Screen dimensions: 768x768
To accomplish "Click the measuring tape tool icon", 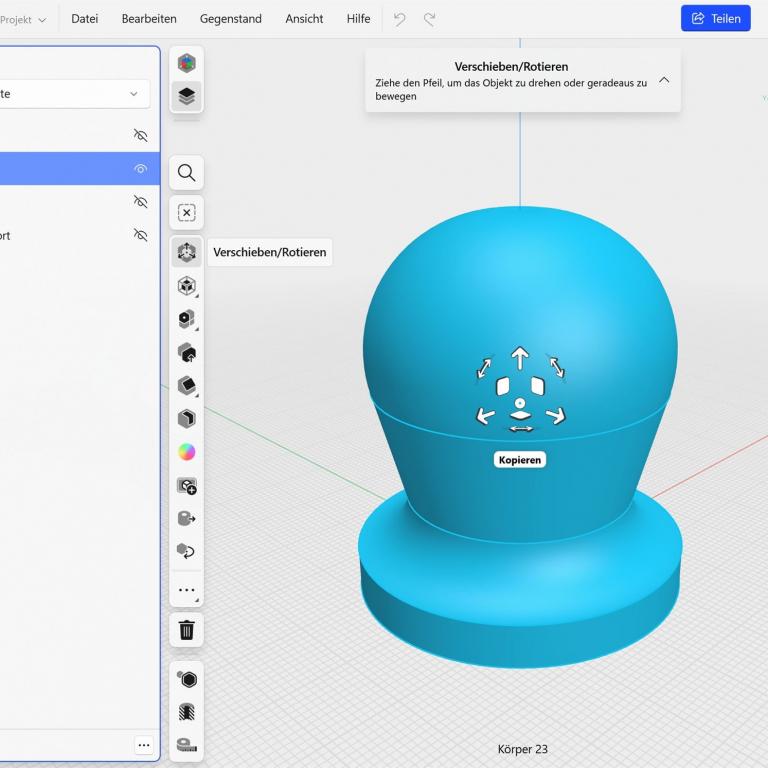I will (186, 744).
